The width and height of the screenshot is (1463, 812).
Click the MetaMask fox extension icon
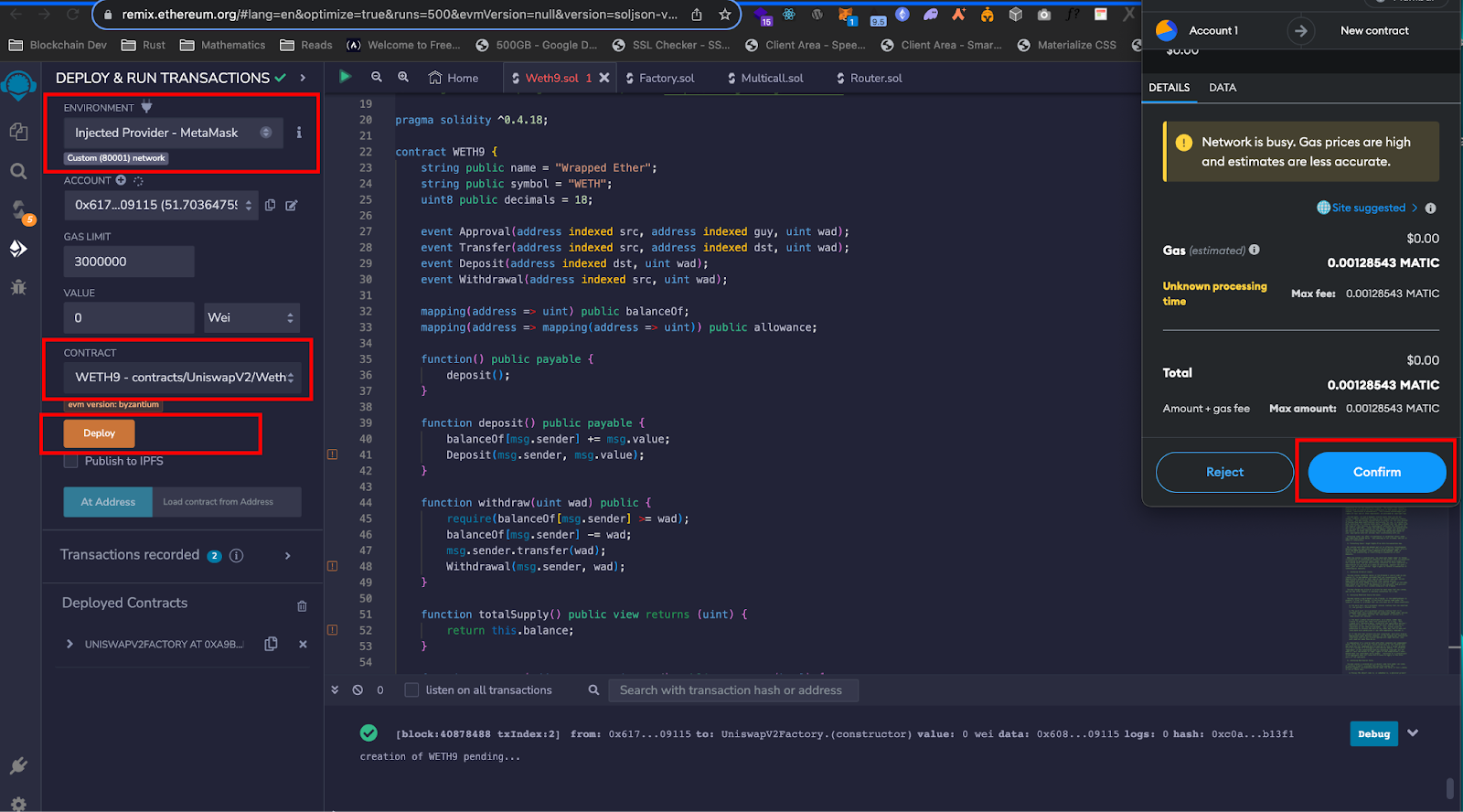click(x=846, y=15)
